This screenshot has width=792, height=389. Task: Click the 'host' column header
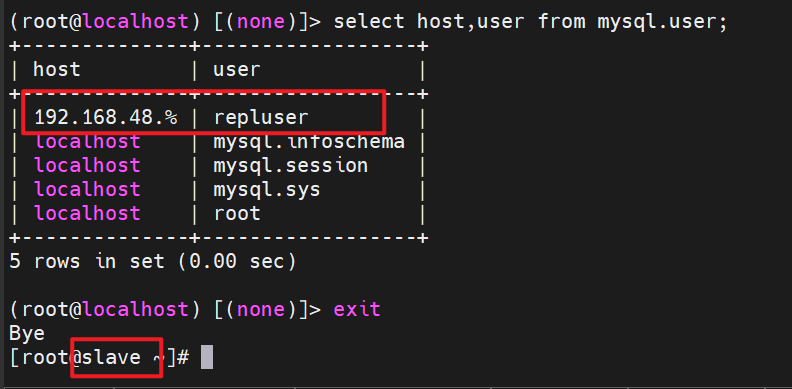57,70
